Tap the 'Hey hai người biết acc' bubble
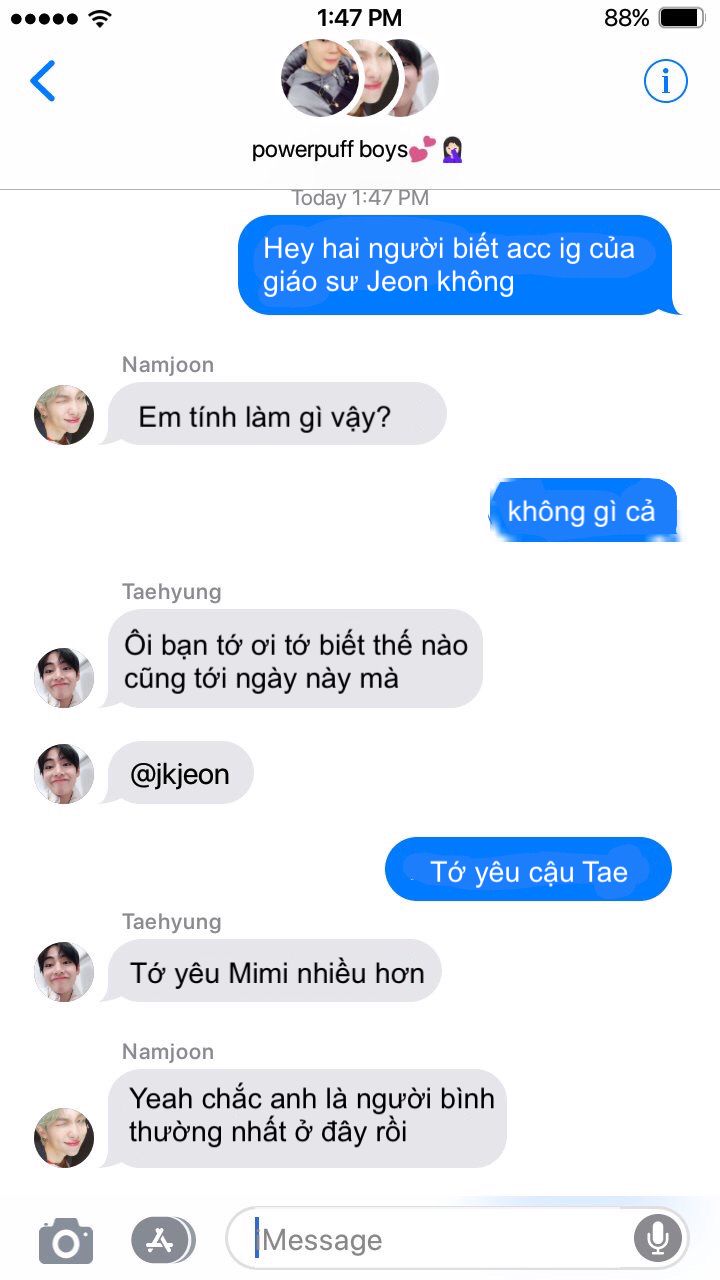The width and height of the screenshot is (720, 1280). coord(455,265)
